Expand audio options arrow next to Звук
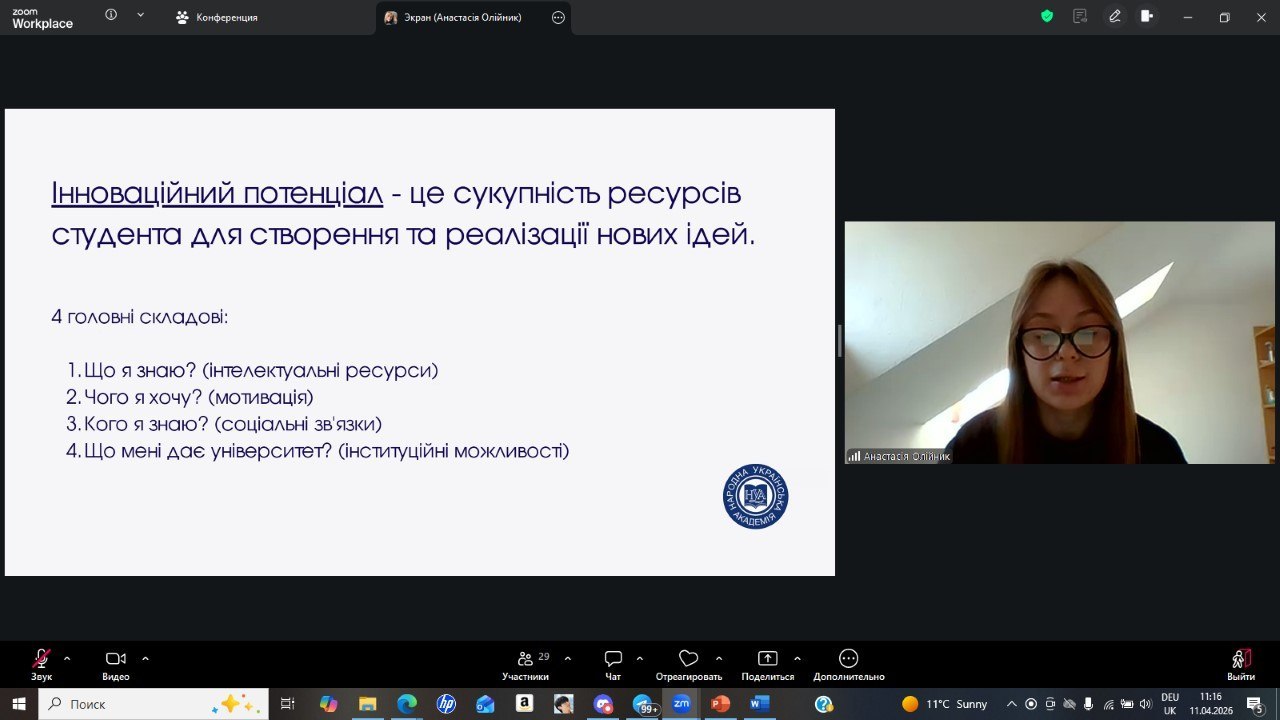 67,658
